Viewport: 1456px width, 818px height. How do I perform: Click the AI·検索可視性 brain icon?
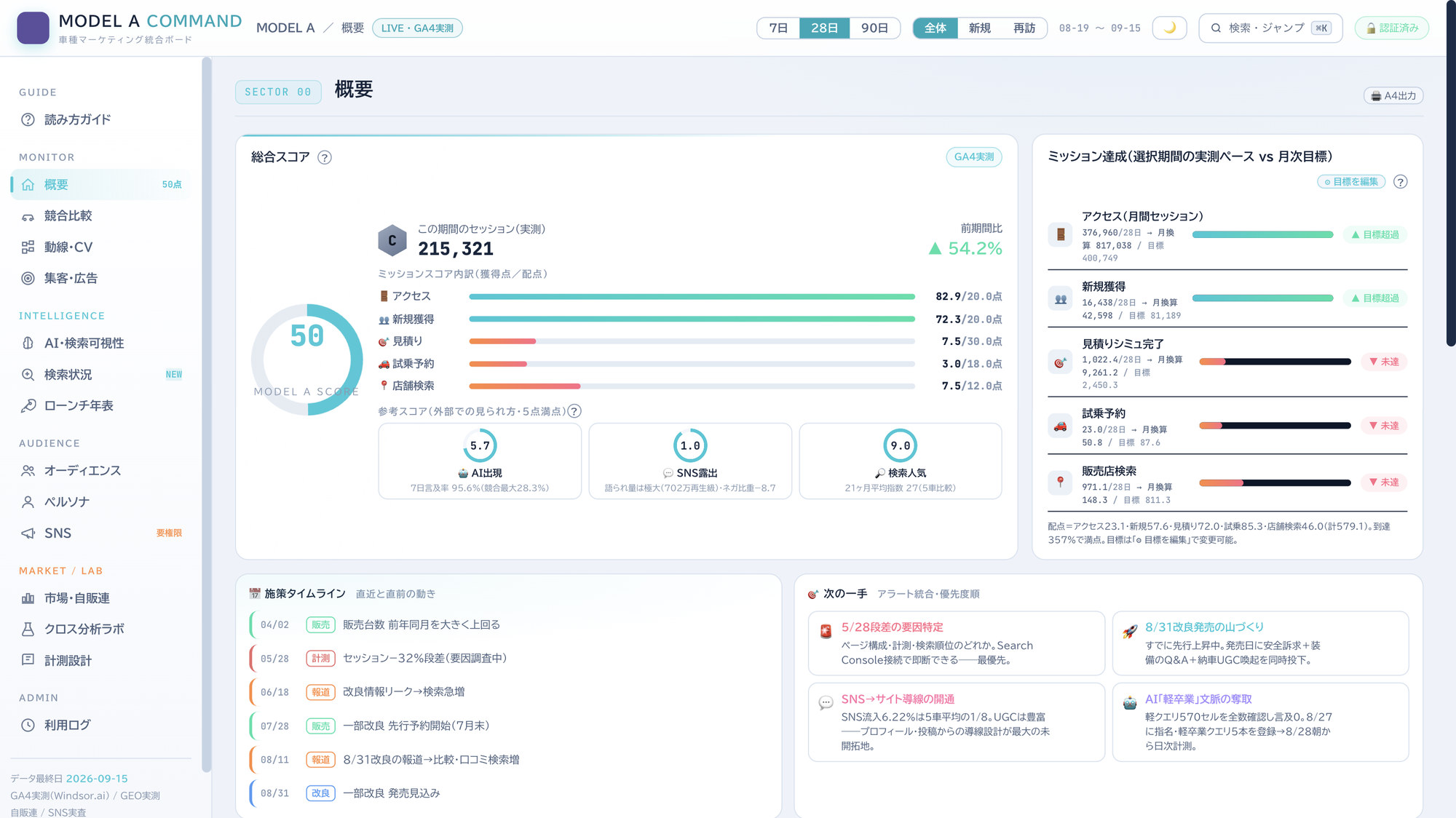(x=28, y=343)
